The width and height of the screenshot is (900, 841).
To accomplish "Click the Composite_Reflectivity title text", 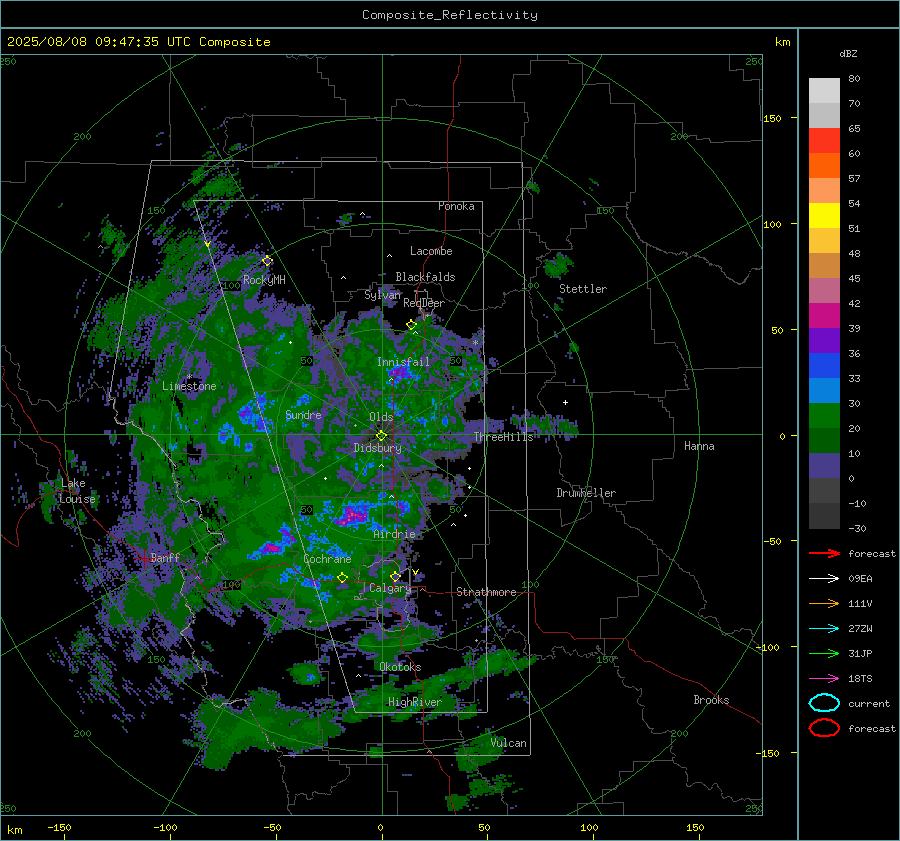I will [x=450, y=15].
